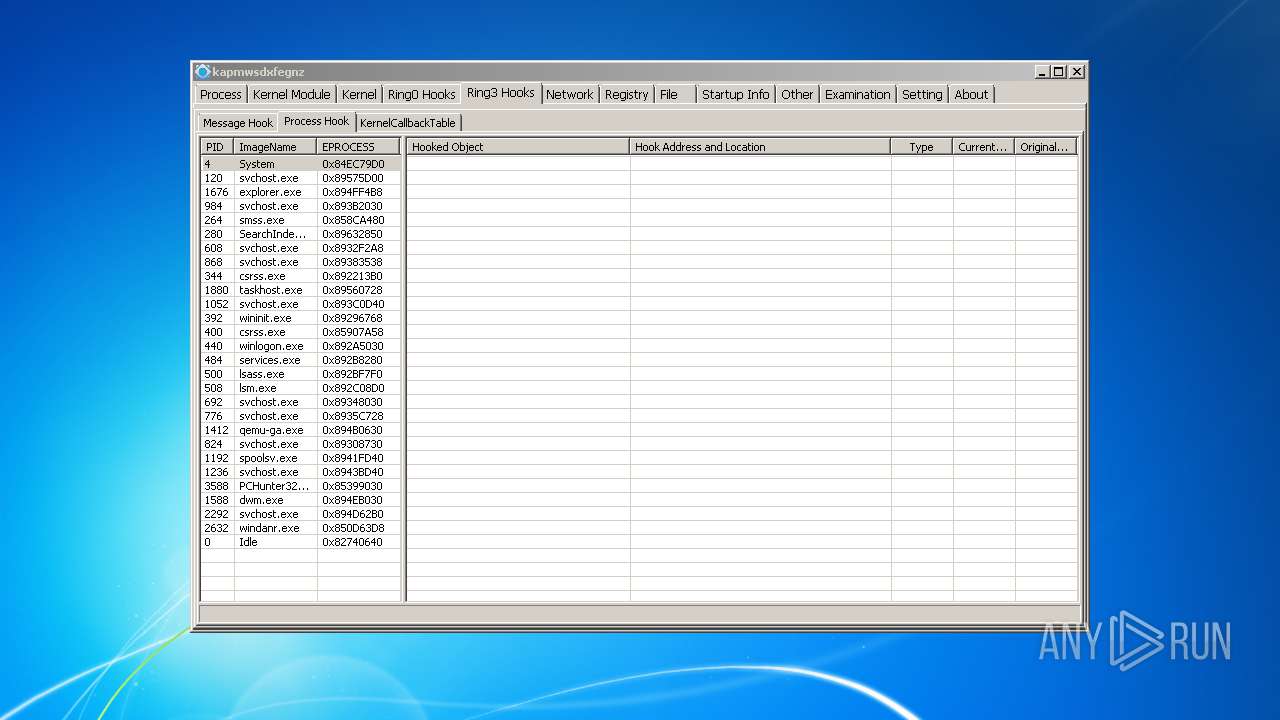Close the kapmwsdxfegnz window
1280x720 pixels.
pyautogui.click(x=1077, y=72)
